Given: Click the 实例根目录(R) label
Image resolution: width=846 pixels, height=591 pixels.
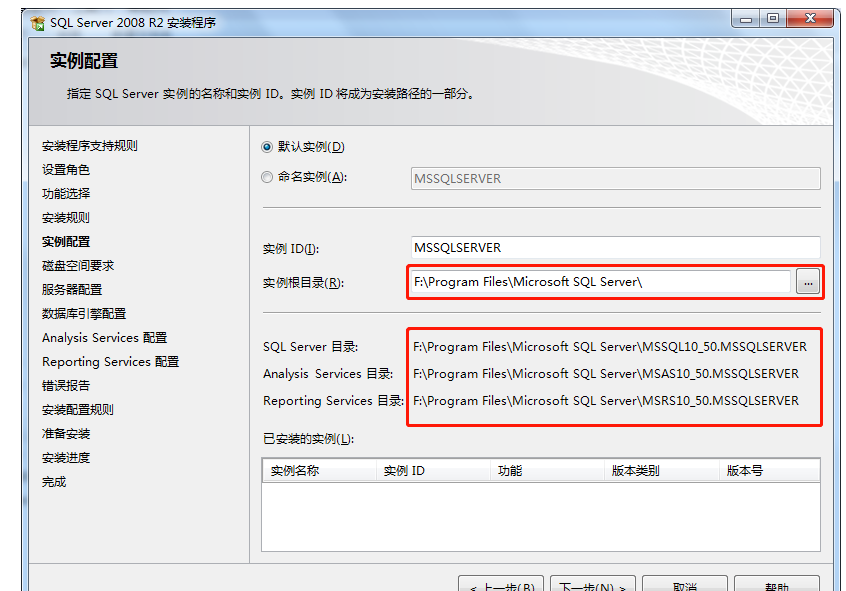Looking at the screenshot, I should 303,283.
